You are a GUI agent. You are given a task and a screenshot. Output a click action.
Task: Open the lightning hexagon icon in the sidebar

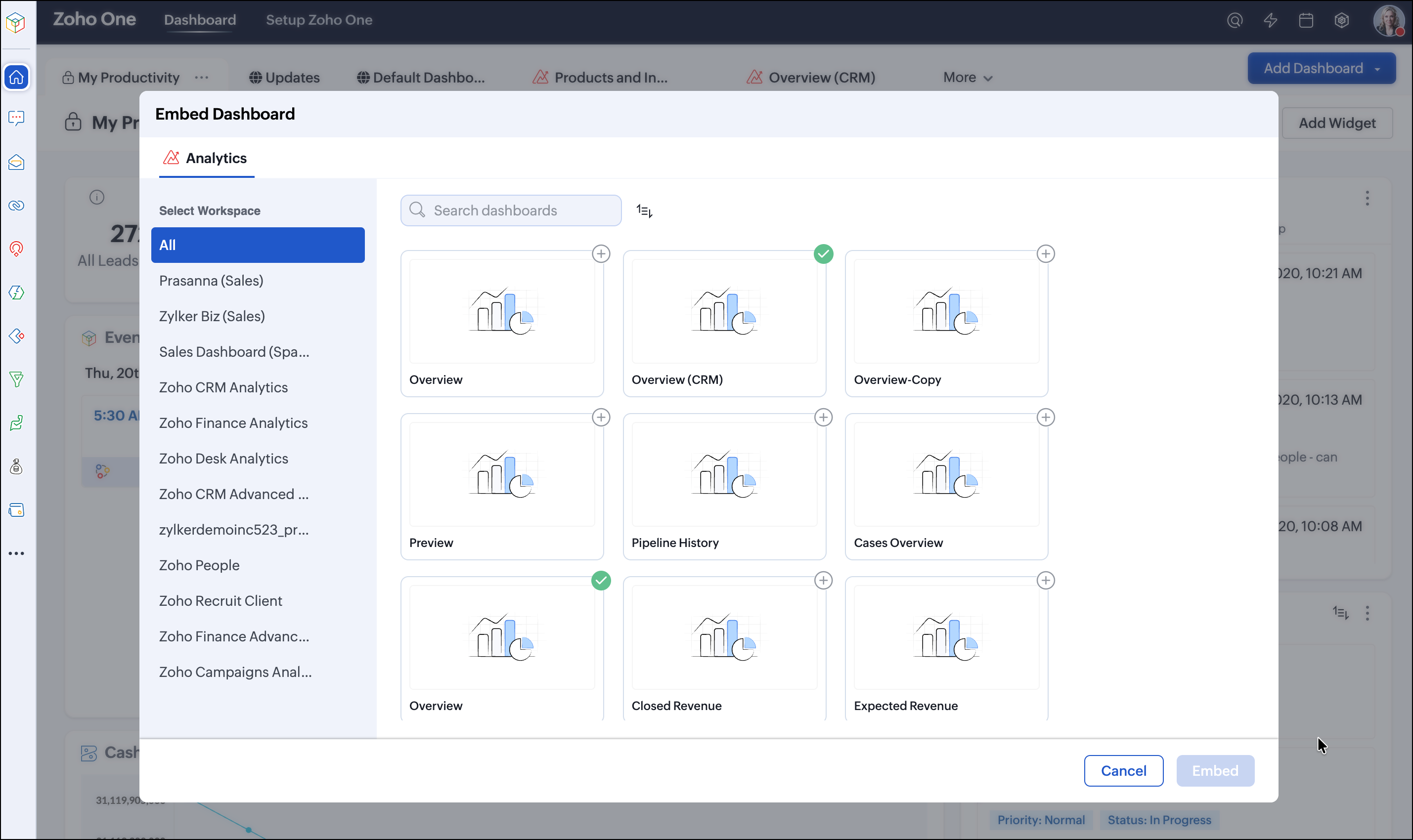(x=16, y=293)
